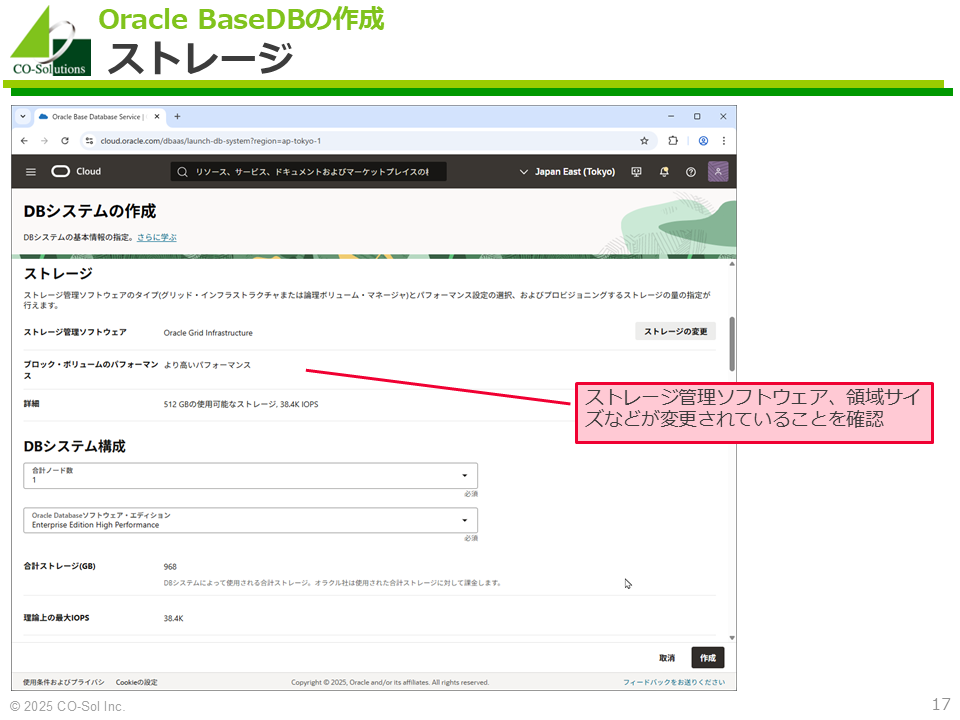This screenshot has width=960, height=720.
Task: Open the help question mark menu
Action: [691, 172]
